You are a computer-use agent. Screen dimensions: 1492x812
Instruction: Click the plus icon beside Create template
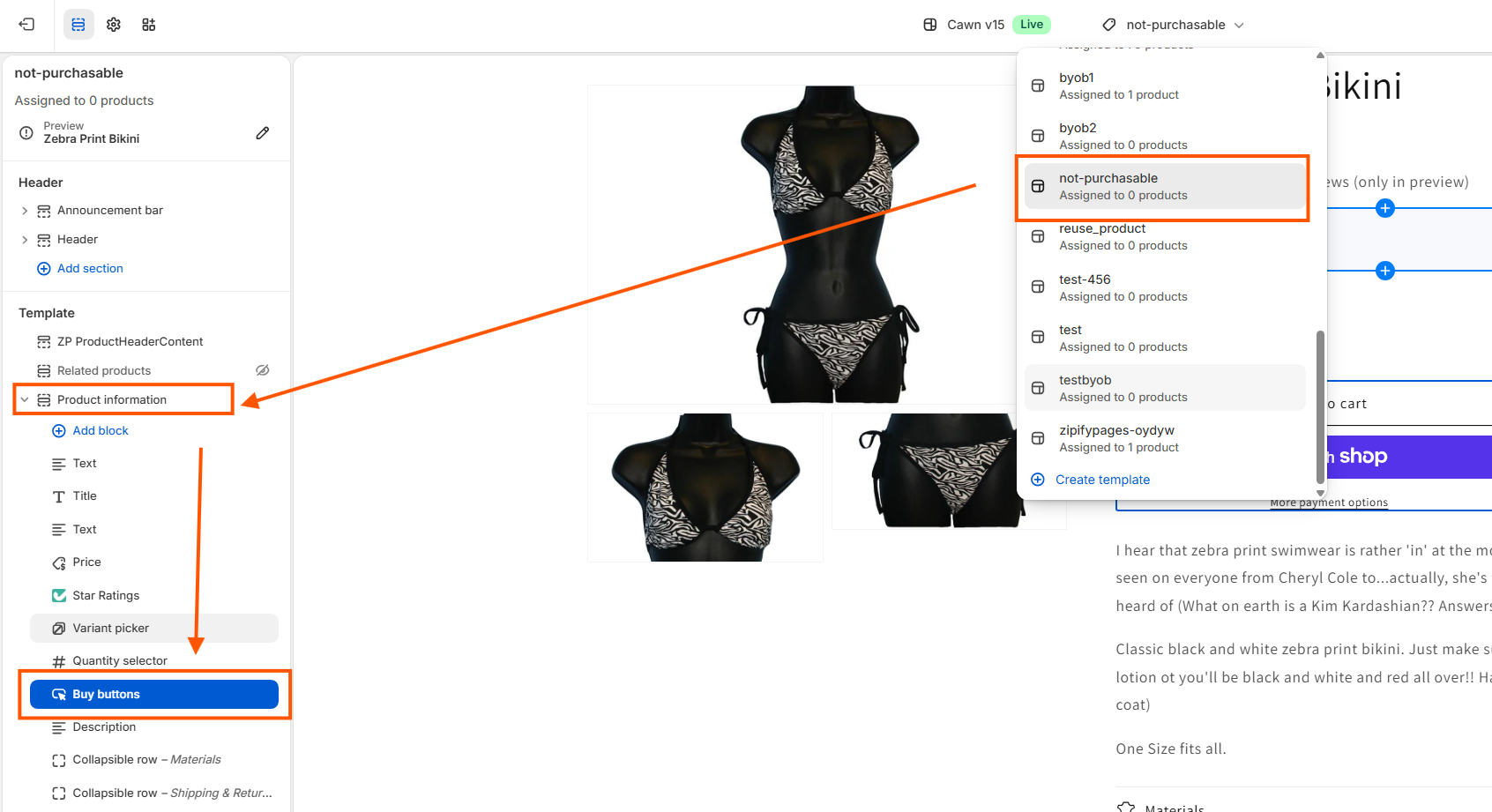coord(1038,480)
